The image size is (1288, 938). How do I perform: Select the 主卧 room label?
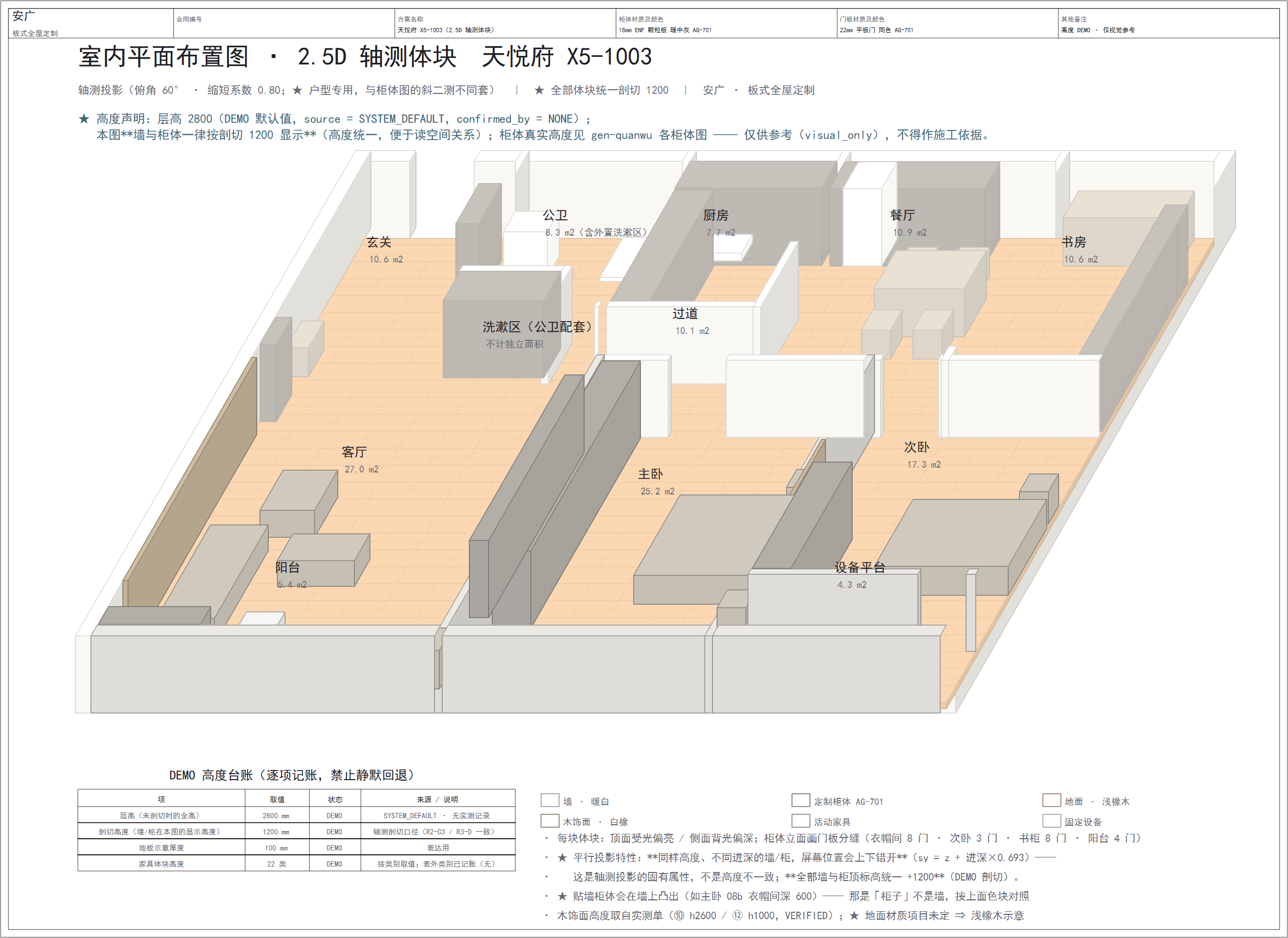[x=650, y=475]
